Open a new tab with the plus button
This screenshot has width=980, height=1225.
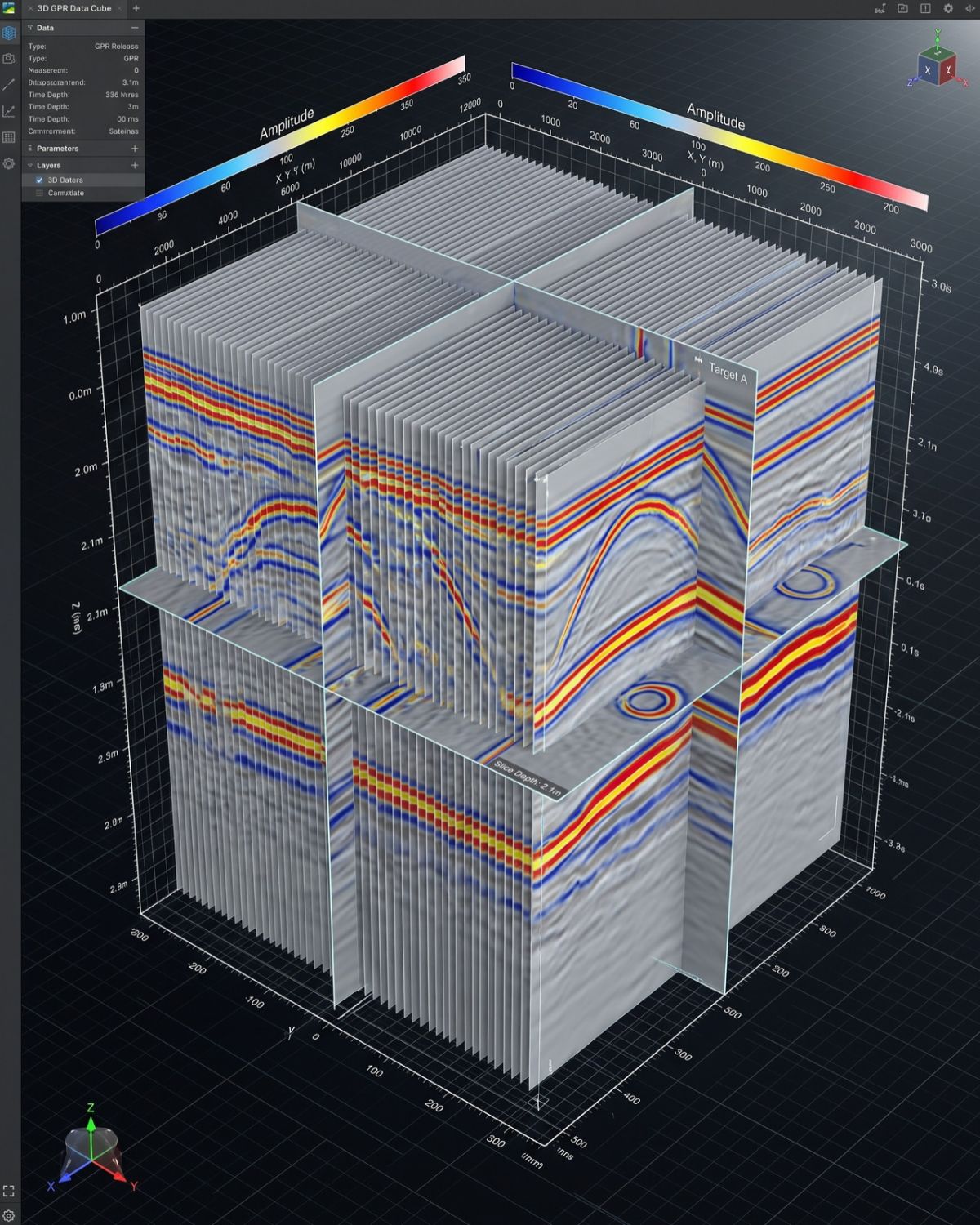click(x=136, y=8)
